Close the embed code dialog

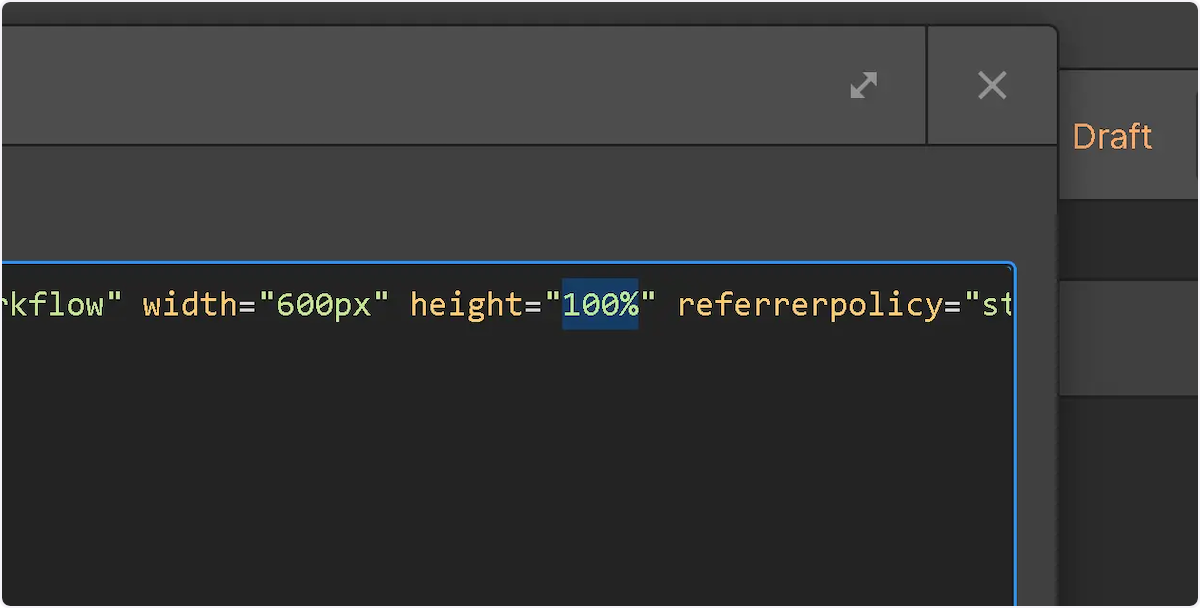[x=992, y=86]
